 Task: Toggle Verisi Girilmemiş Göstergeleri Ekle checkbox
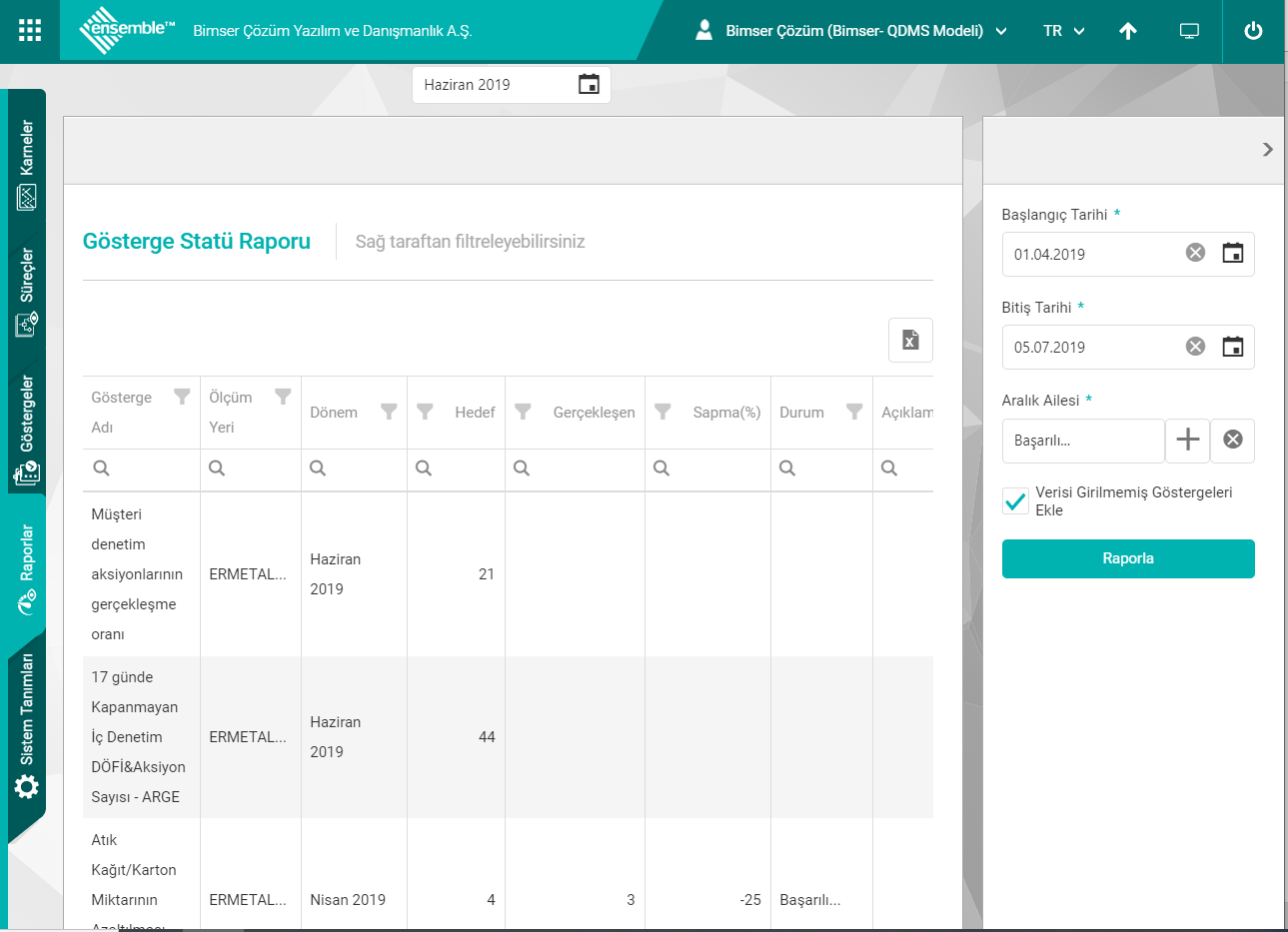click(1015, 500)
